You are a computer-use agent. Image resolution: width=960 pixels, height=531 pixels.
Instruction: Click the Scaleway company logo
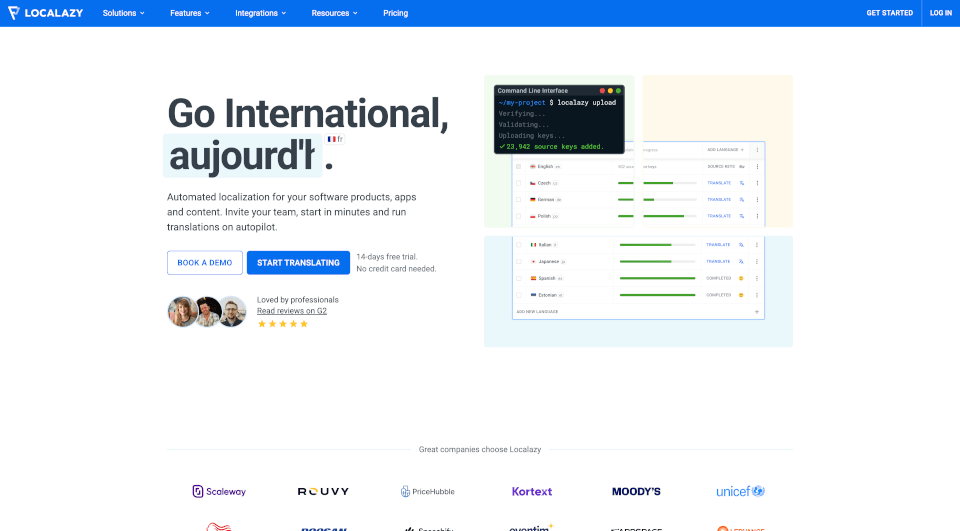coord(219,491)
